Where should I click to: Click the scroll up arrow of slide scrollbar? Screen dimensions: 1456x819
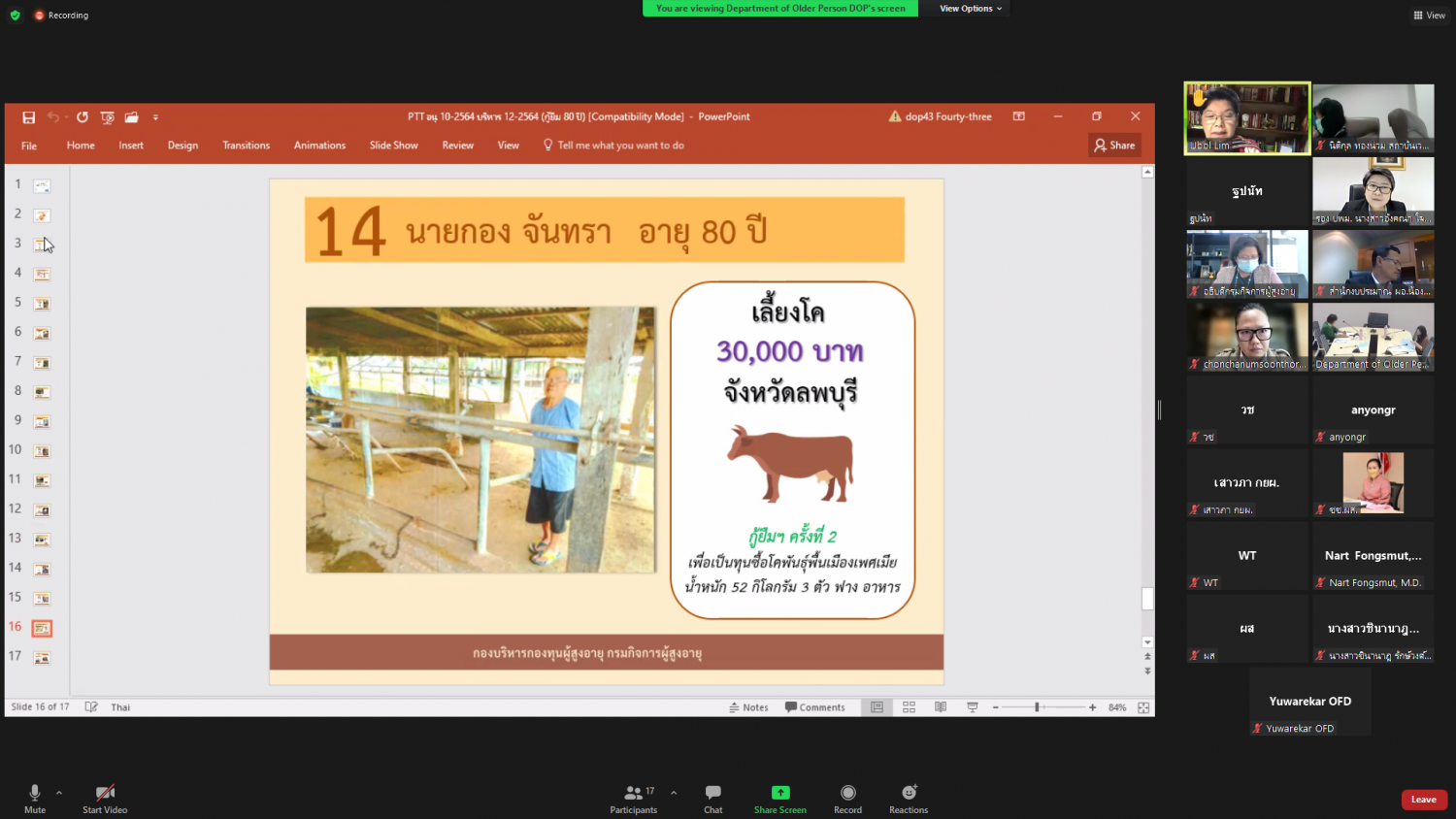pos(1147,172)
